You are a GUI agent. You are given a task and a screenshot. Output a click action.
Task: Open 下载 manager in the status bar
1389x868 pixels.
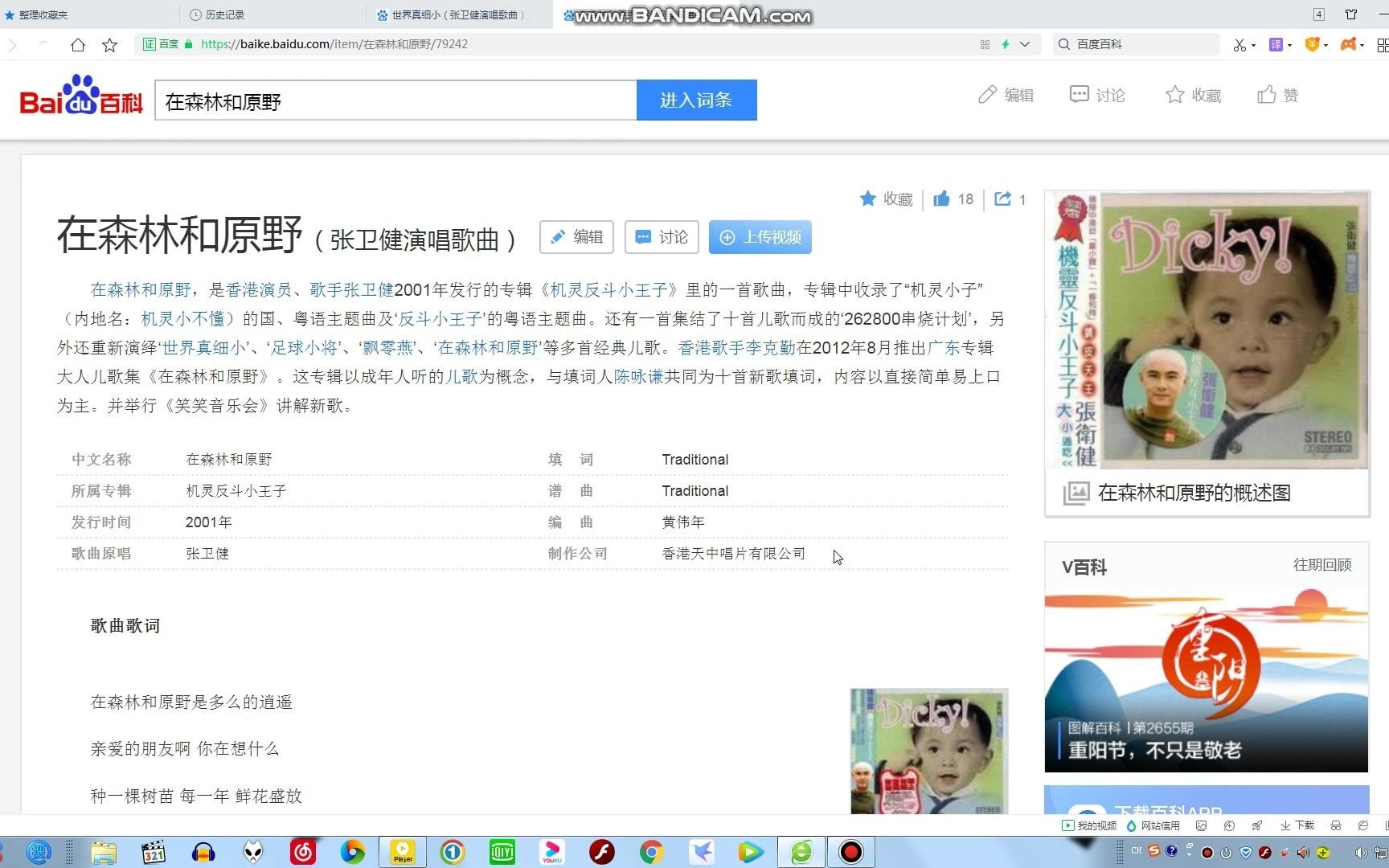tap(1297, 825)
